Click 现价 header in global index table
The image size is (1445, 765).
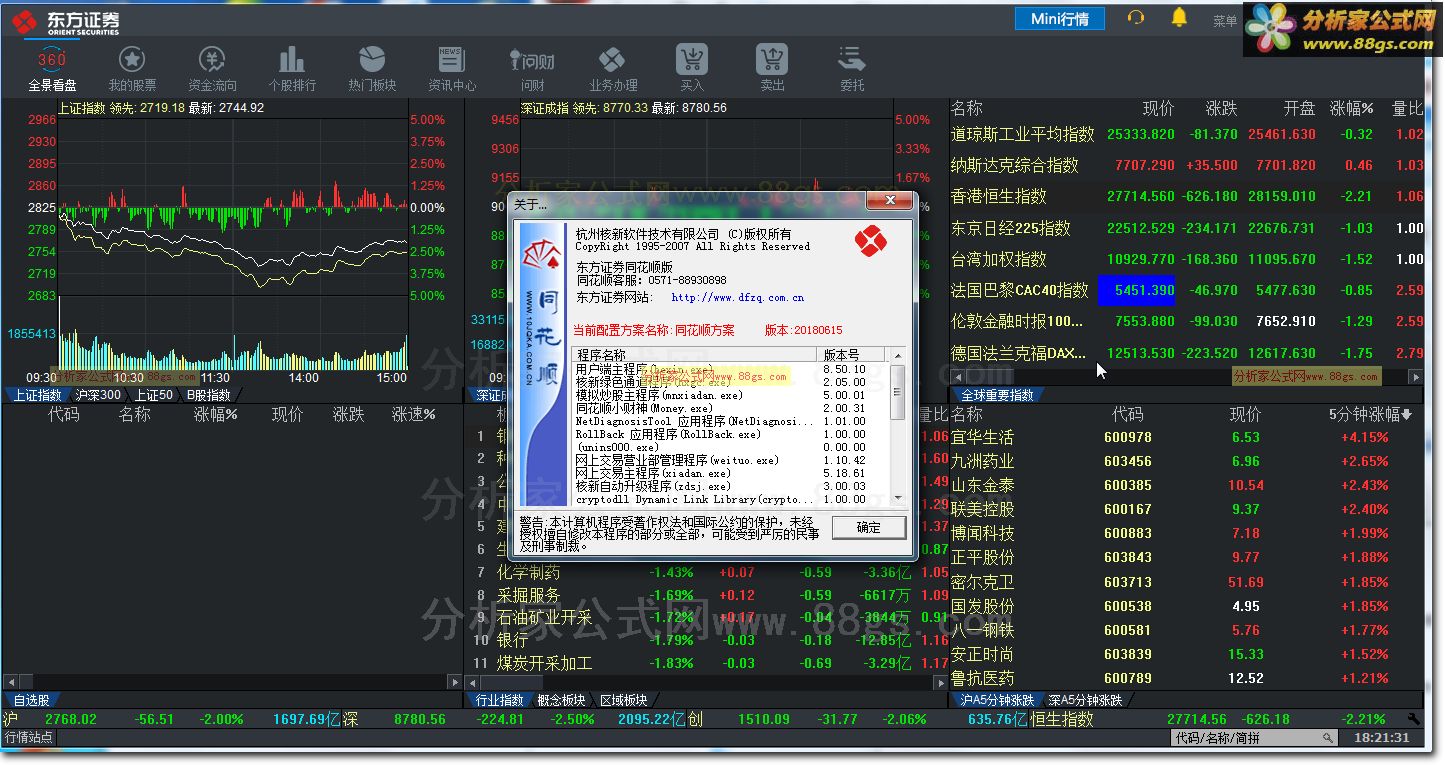pyautogui.click(x=1158, y=108)
